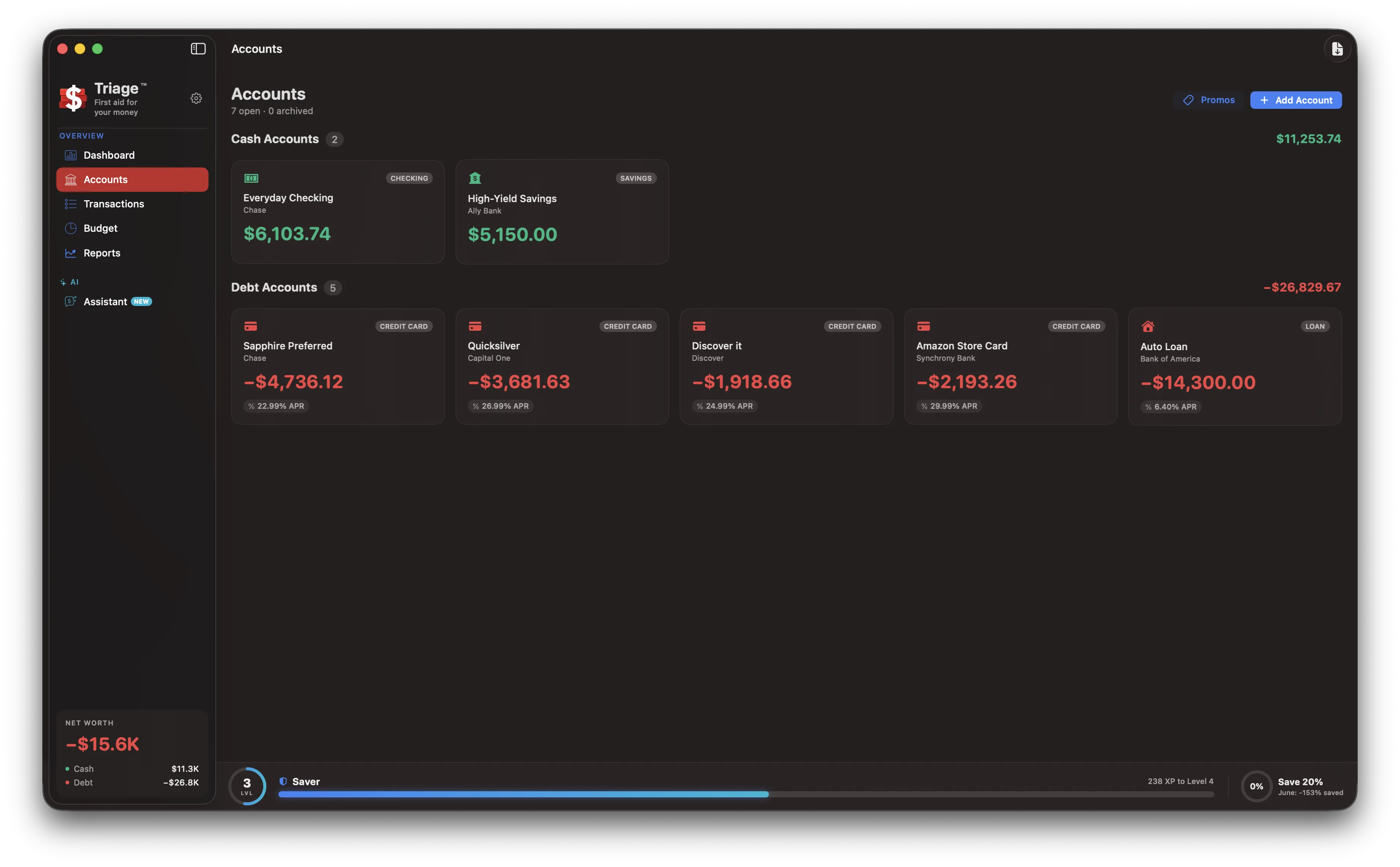Click the AI sparkle icon

tap(63, 282)
